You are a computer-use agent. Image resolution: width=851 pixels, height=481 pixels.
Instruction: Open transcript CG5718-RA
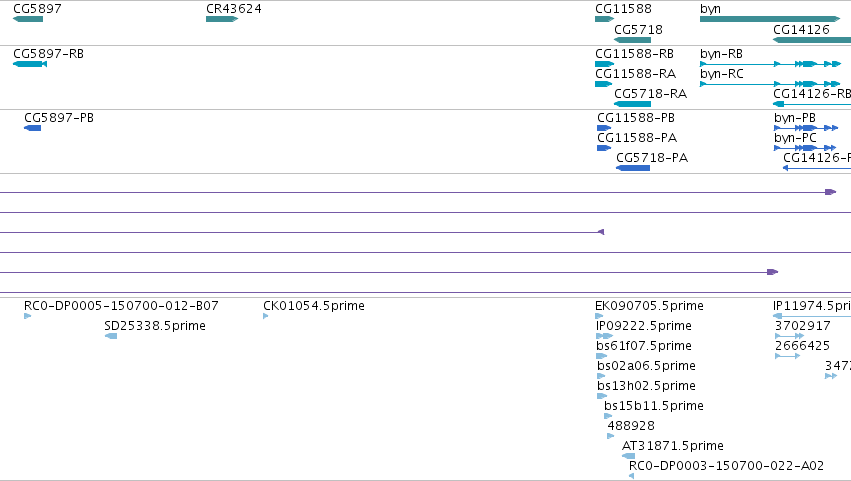[x=633, y=104]
